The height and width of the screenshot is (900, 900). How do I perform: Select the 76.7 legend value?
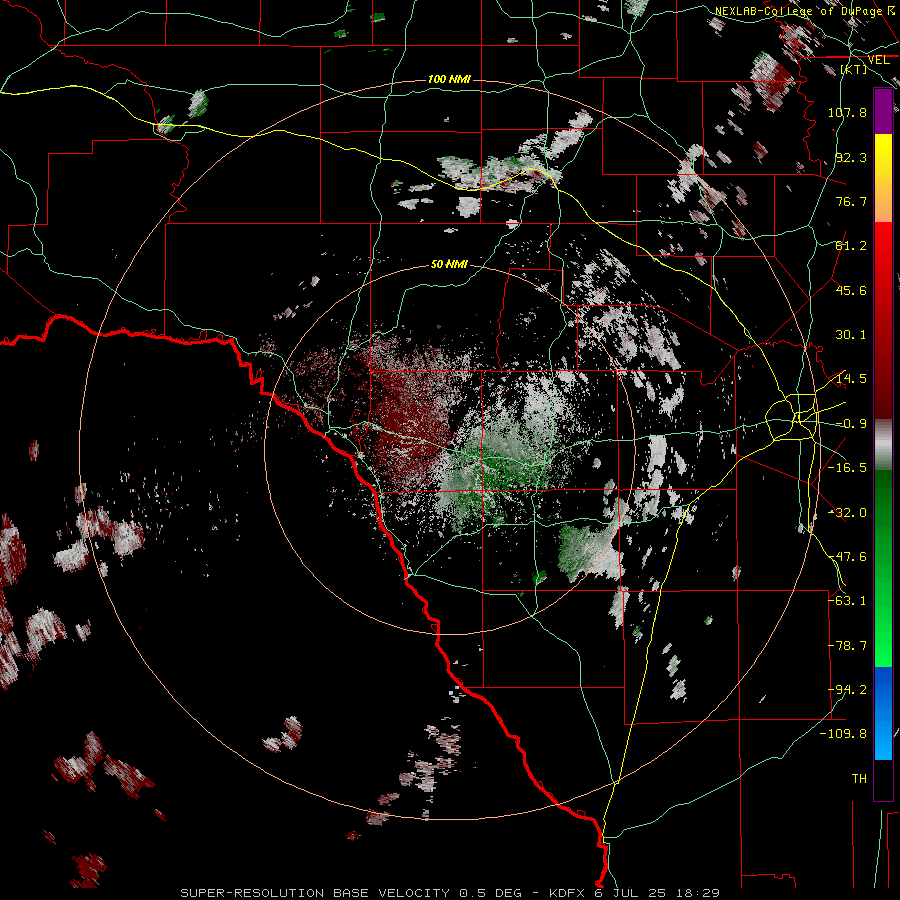pyautogui.click(x=851, y=201)
